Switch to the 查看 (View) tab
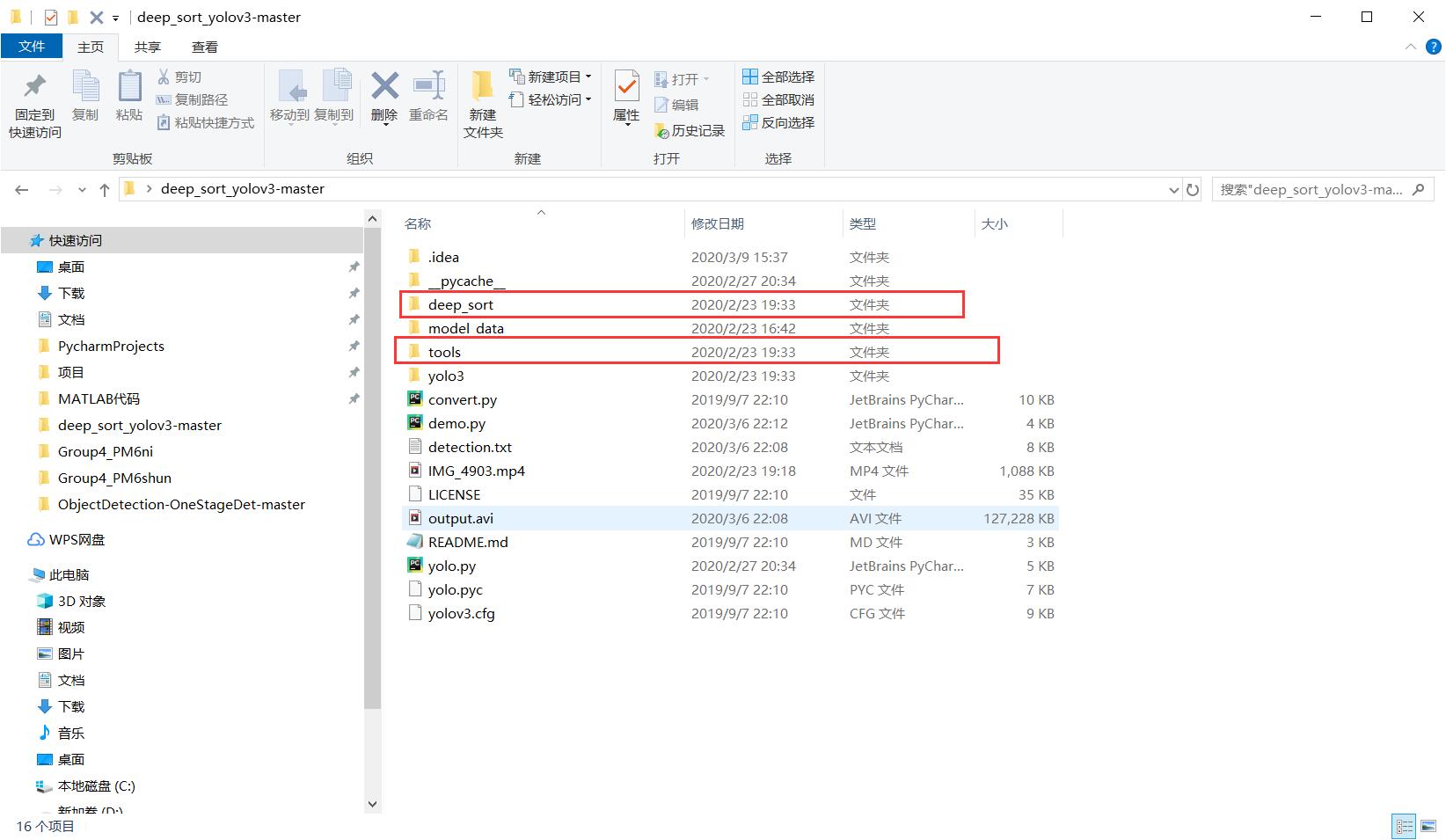Screen dimensions: 1446x840 pos(204,47)
